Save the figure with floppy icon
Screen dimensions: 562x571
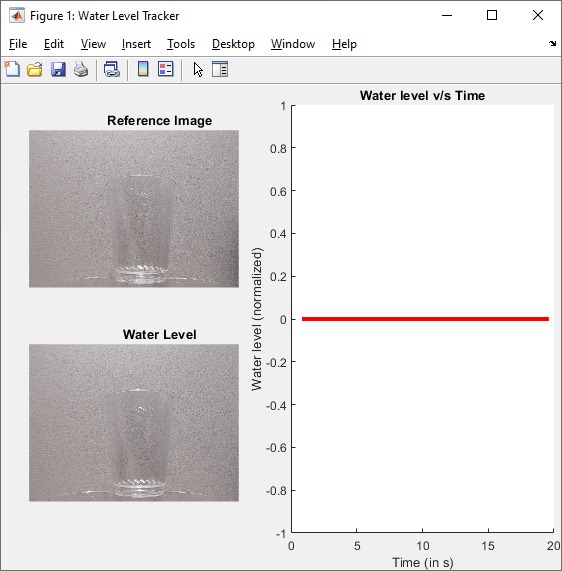pos(58,69)
